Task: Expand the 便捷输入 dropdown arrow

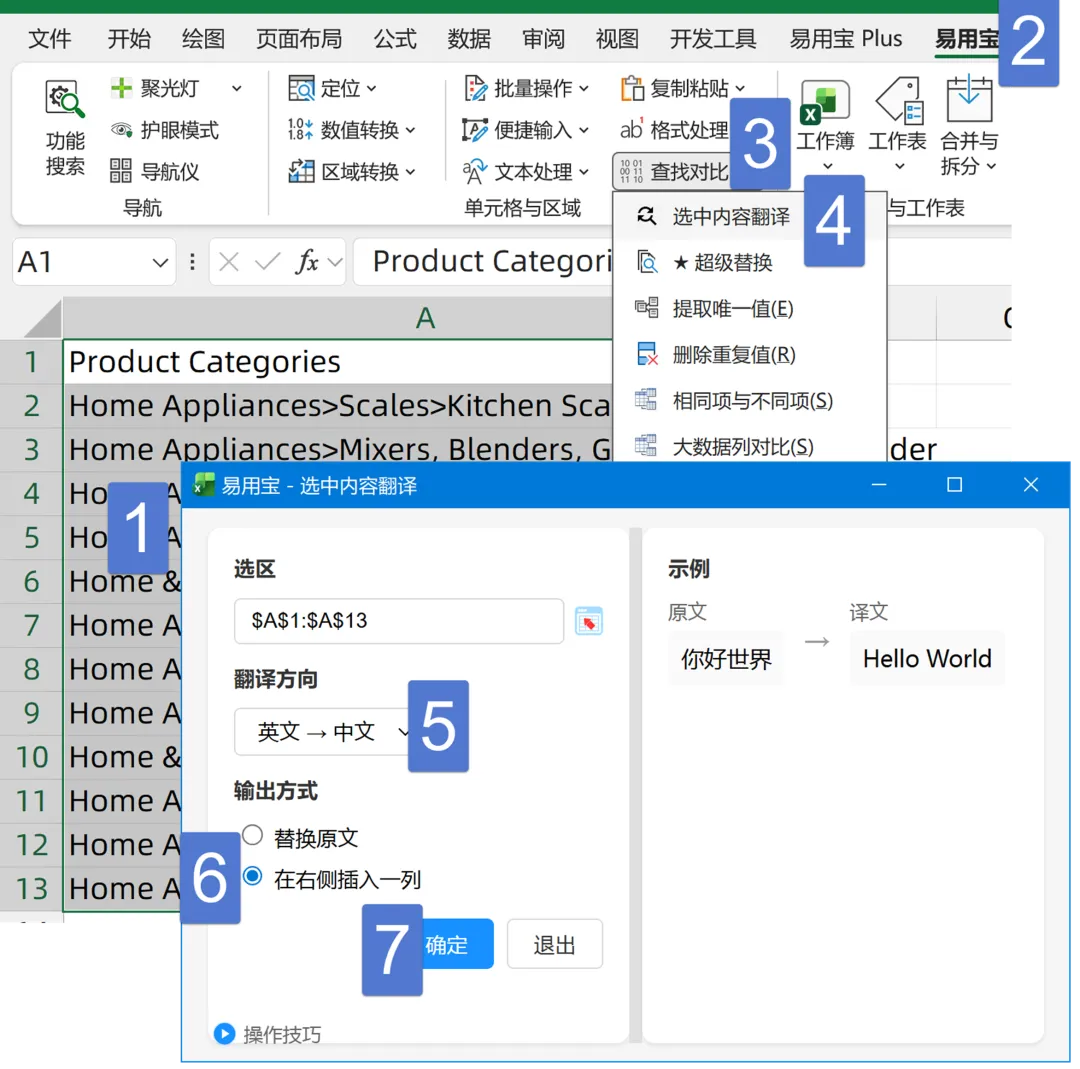Action: coord(583,129)
